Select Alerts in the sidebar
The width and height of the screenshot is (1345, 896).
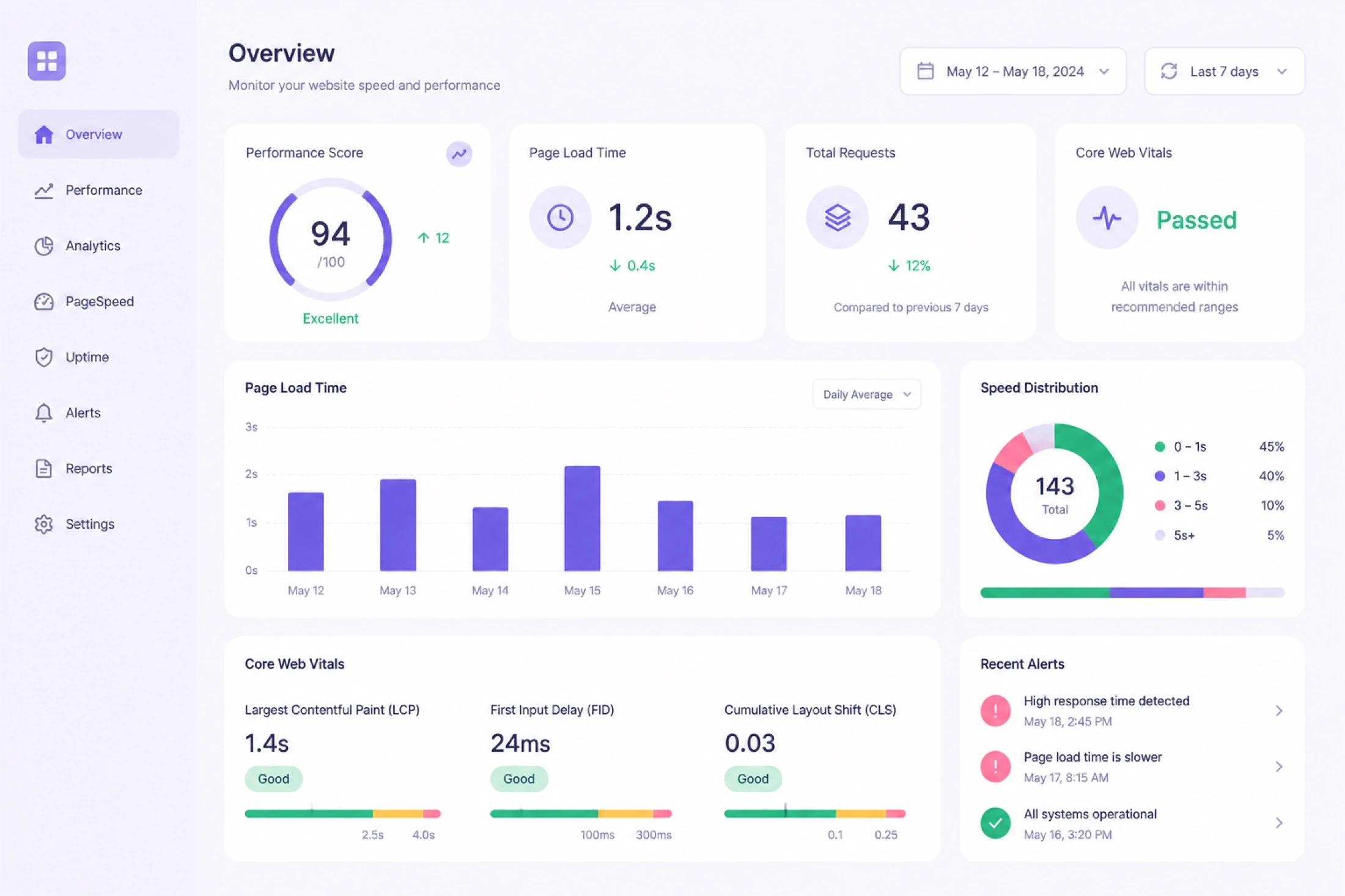[x=98, y=413]
